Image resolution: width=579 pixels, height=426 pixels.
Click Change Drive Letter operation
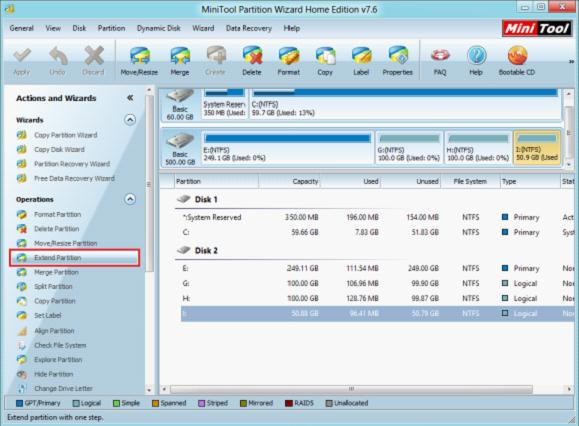point(63,388)
